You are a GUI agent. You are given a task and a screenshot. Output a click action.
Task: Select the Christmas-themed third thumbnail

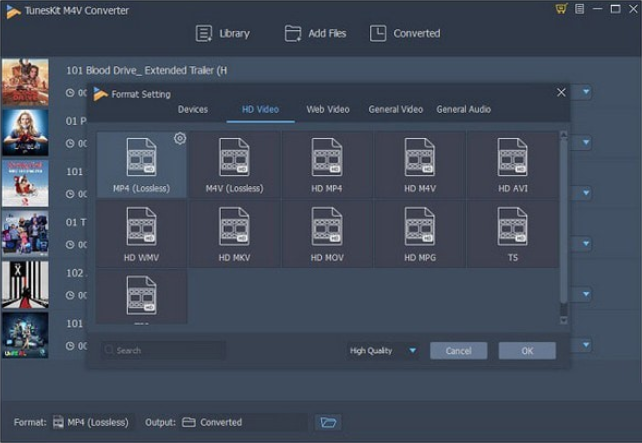25,183
